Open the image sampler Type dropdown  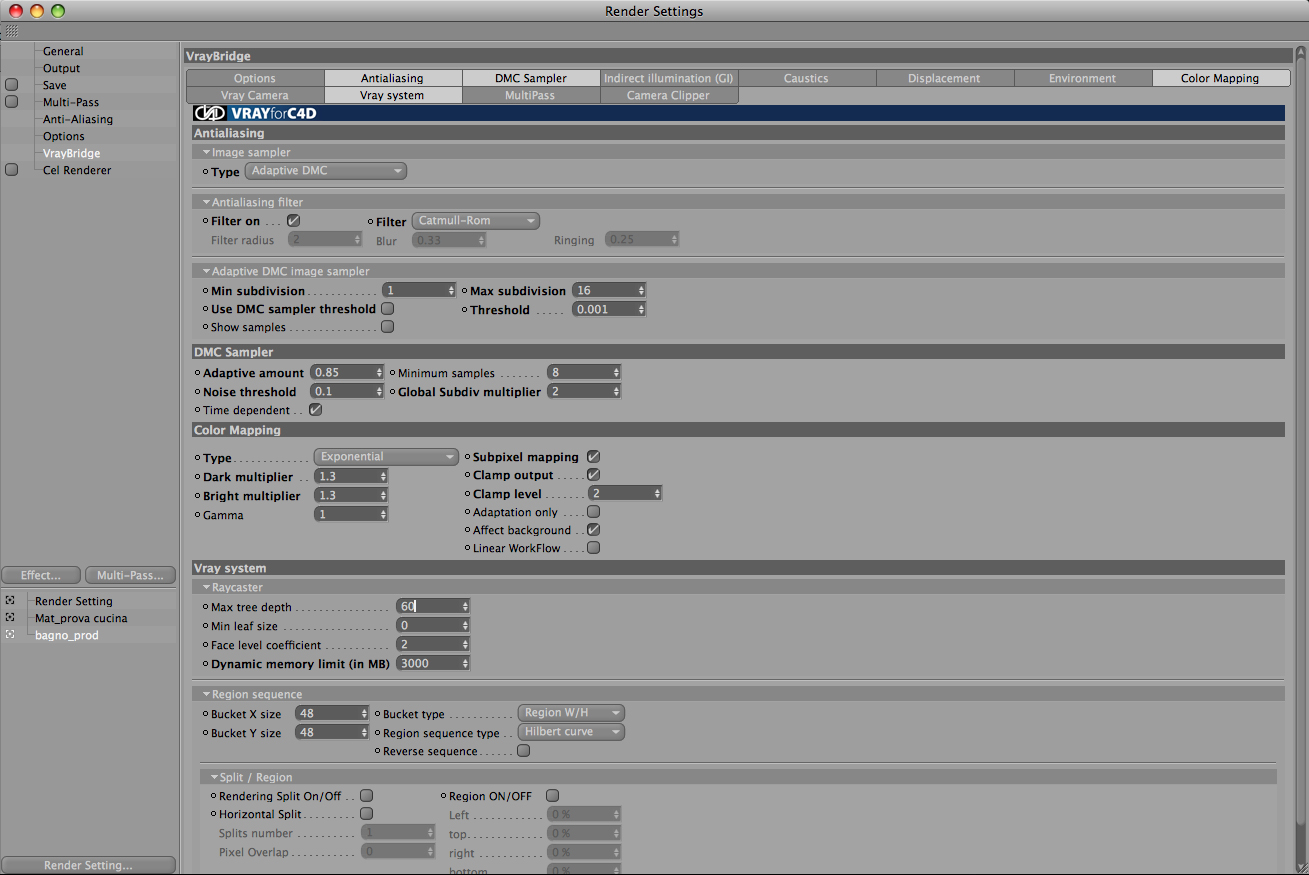(x=326, y=171)
